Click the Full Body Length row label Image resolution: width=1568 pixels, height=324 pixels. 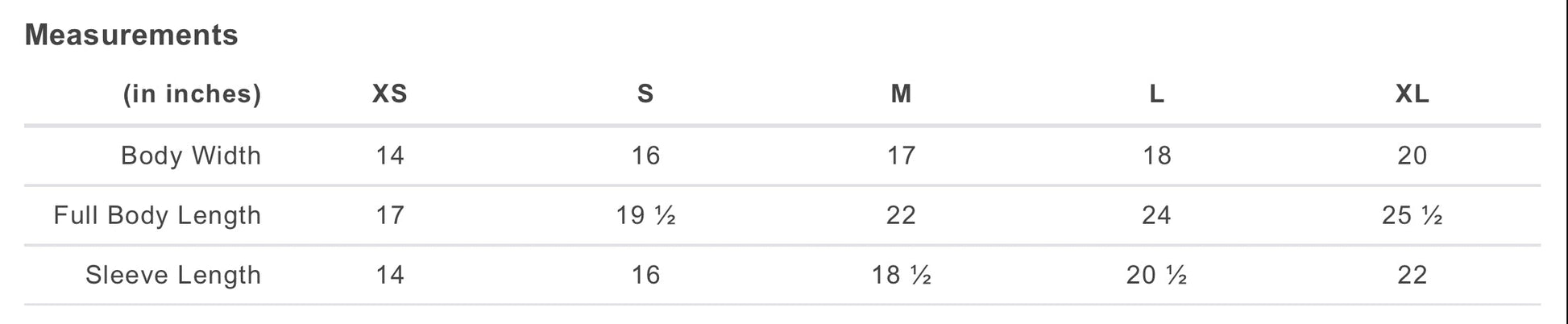(x=157, y=215)
